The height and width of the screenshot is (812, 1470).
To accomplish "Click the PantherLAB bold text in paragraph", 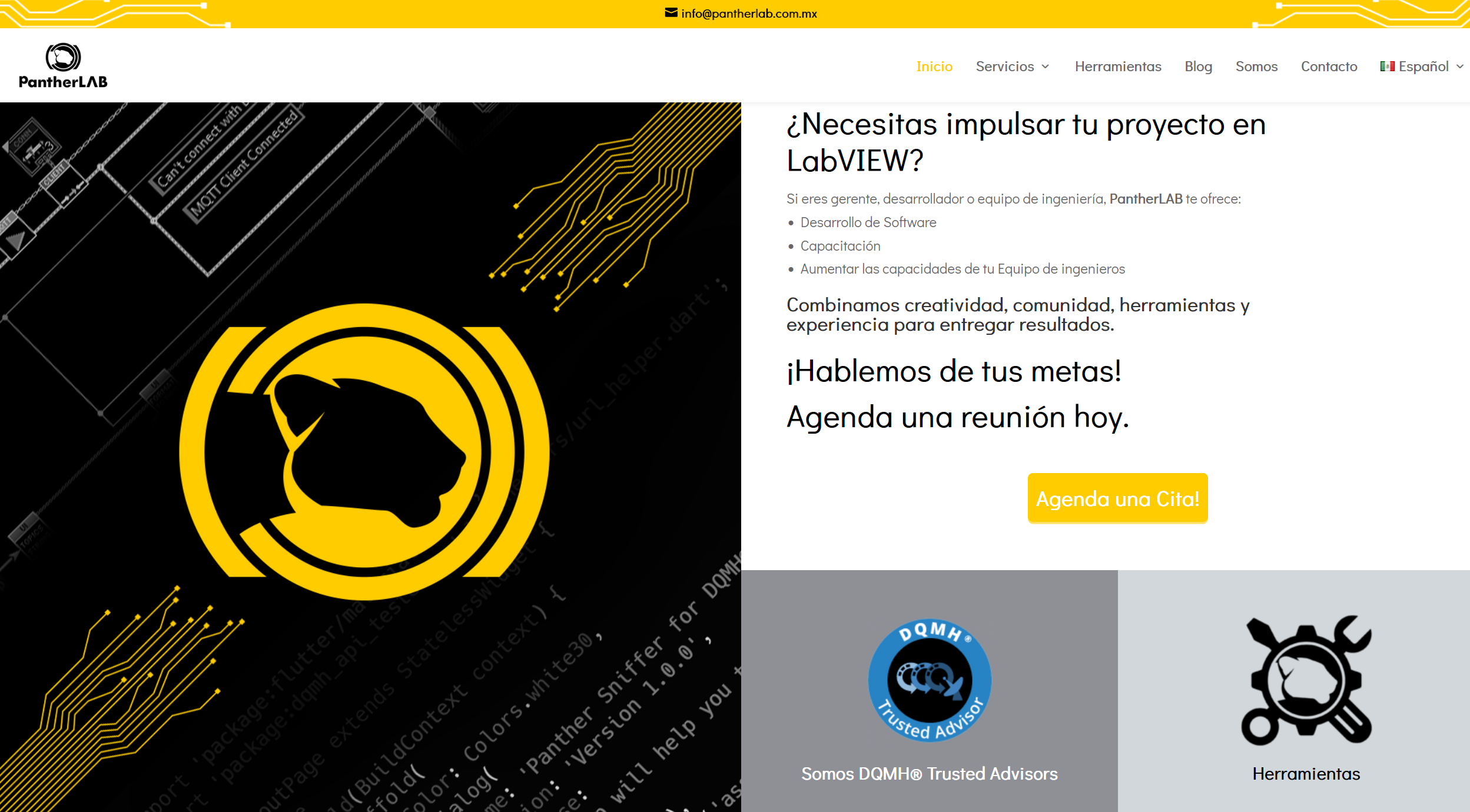I will [1146, 199].
